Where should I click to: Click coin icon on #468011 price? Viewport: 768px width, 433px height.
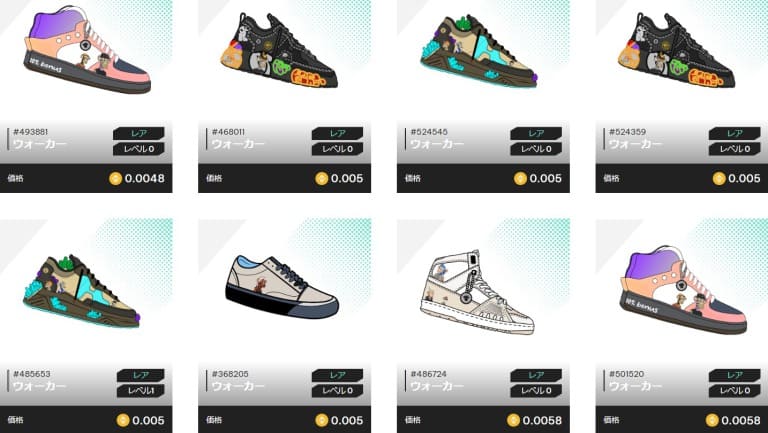coord(321,178)
